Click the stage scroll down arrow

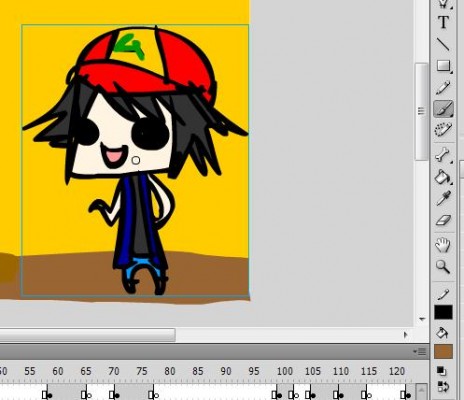422,319
